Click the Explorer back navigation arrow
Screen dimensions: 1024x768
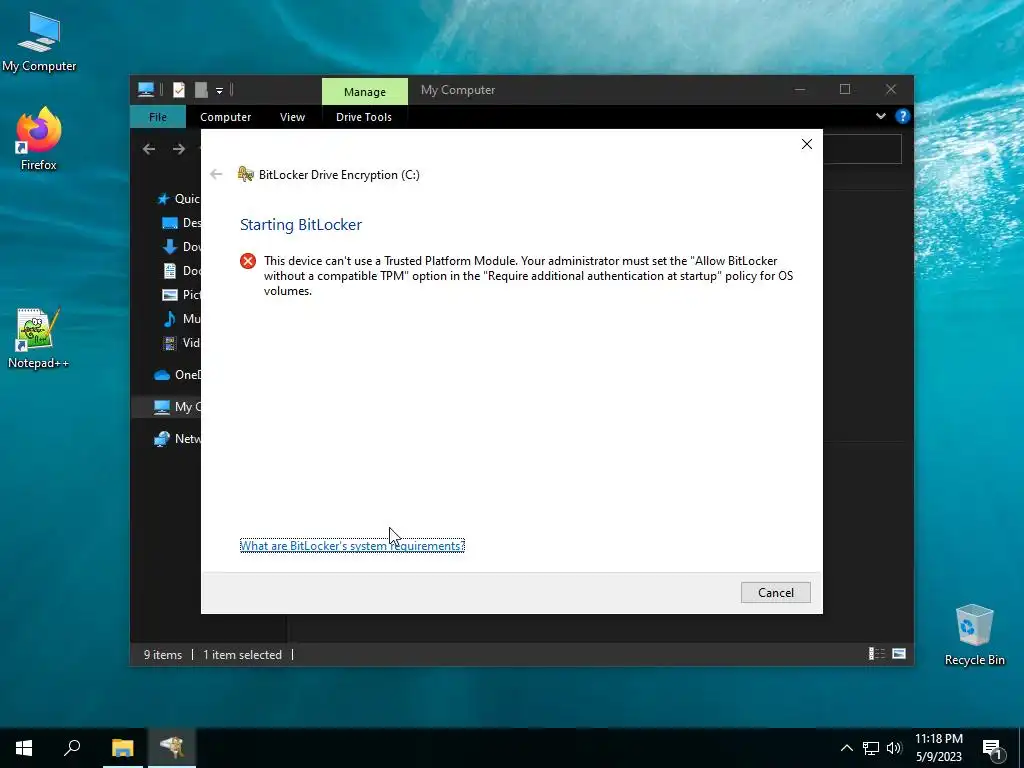click(149, 150)
